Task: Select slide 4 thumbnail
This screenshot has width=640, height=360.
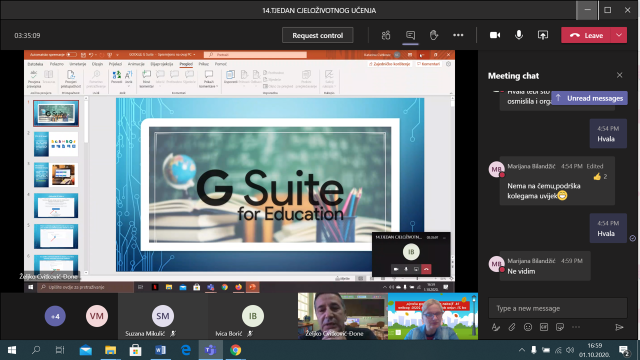Action: point(56,205)
